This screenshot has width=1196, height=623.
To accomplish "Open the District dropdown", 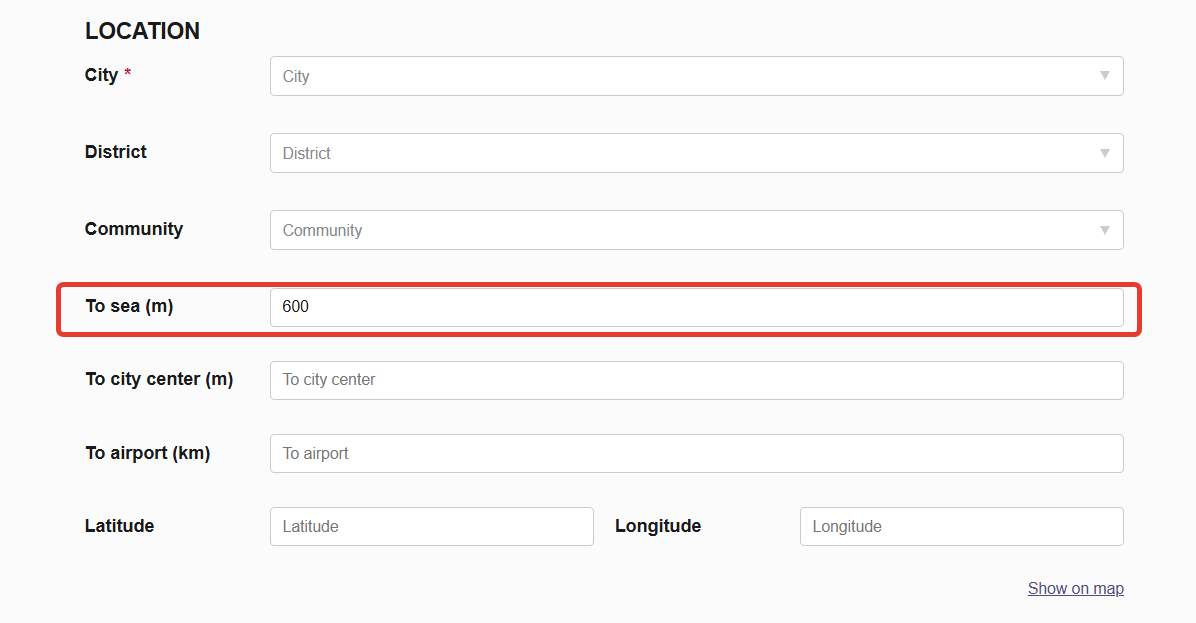I will tap(680, 154).
